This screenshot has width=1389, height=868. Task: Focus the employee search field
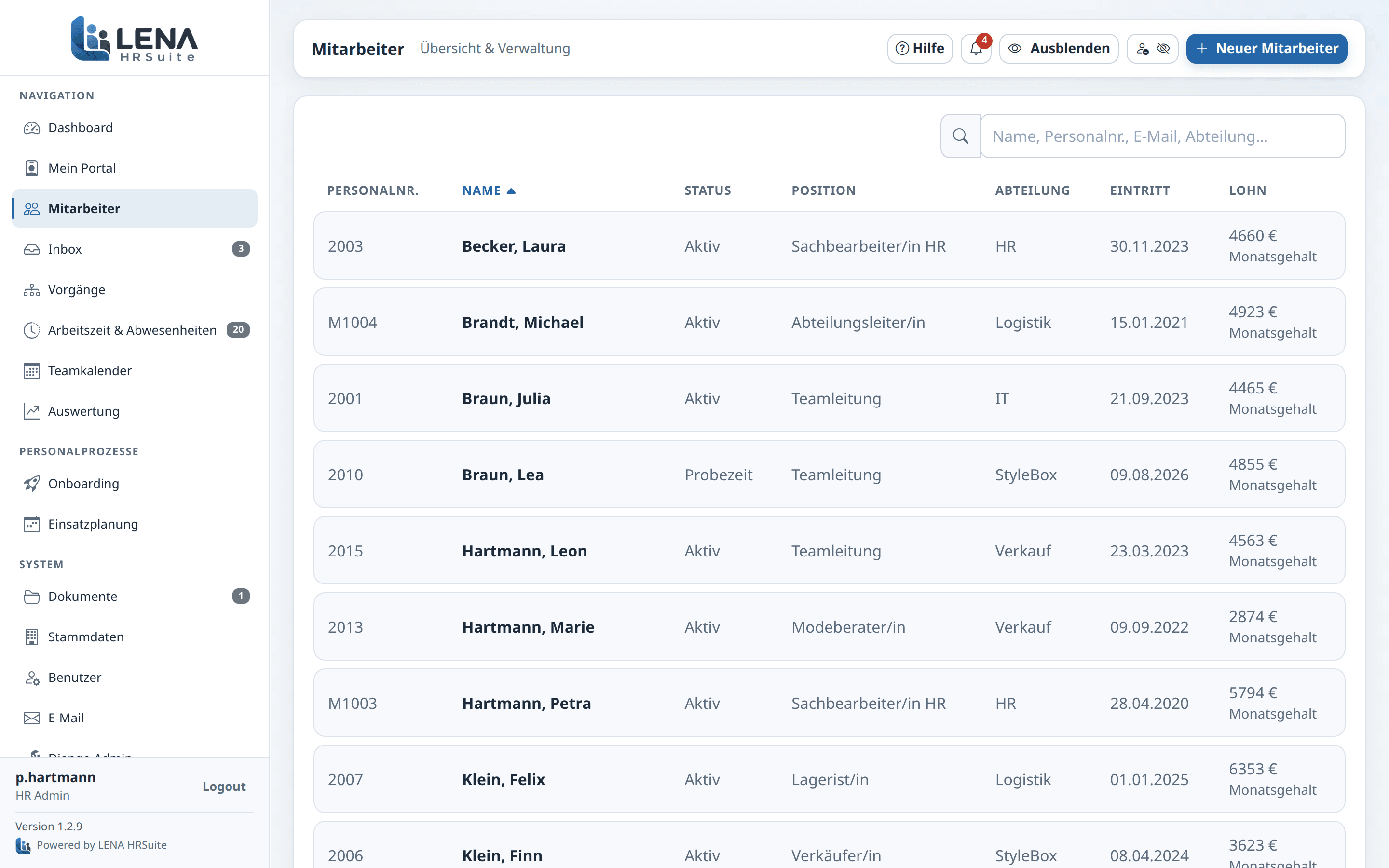coord(1162,136)
